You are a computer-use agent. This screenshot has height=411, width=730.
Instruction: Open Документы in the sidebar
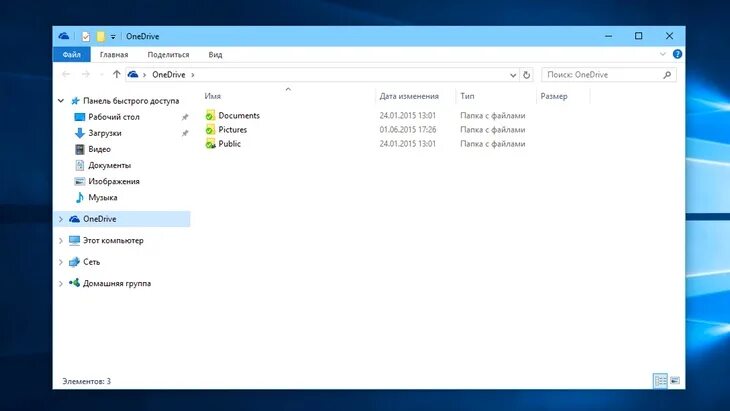(109, 165)
